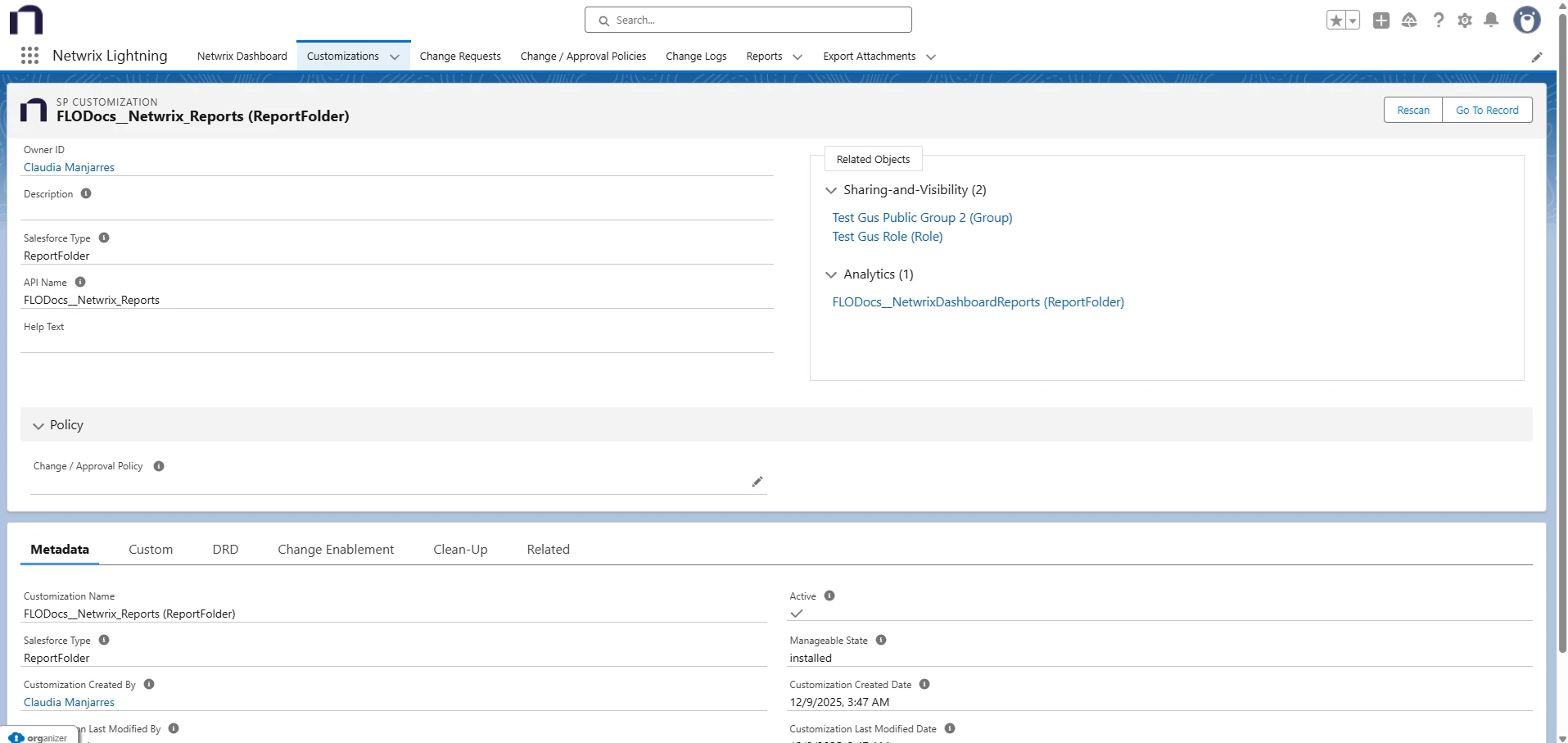The height and width of the screenshot is (743, 1568).
Task: Click the info icon next to Salesforce Type
Action: pos(104,238)
